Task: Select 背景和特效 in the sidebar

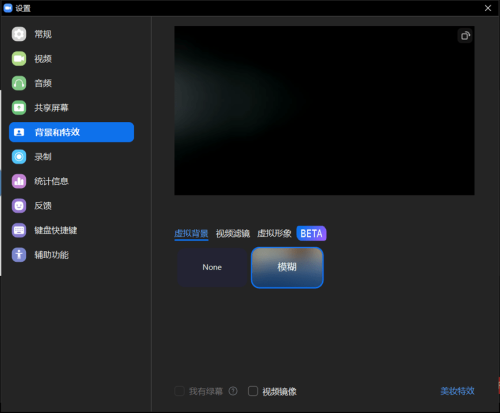Action: (x=71, y=132)
